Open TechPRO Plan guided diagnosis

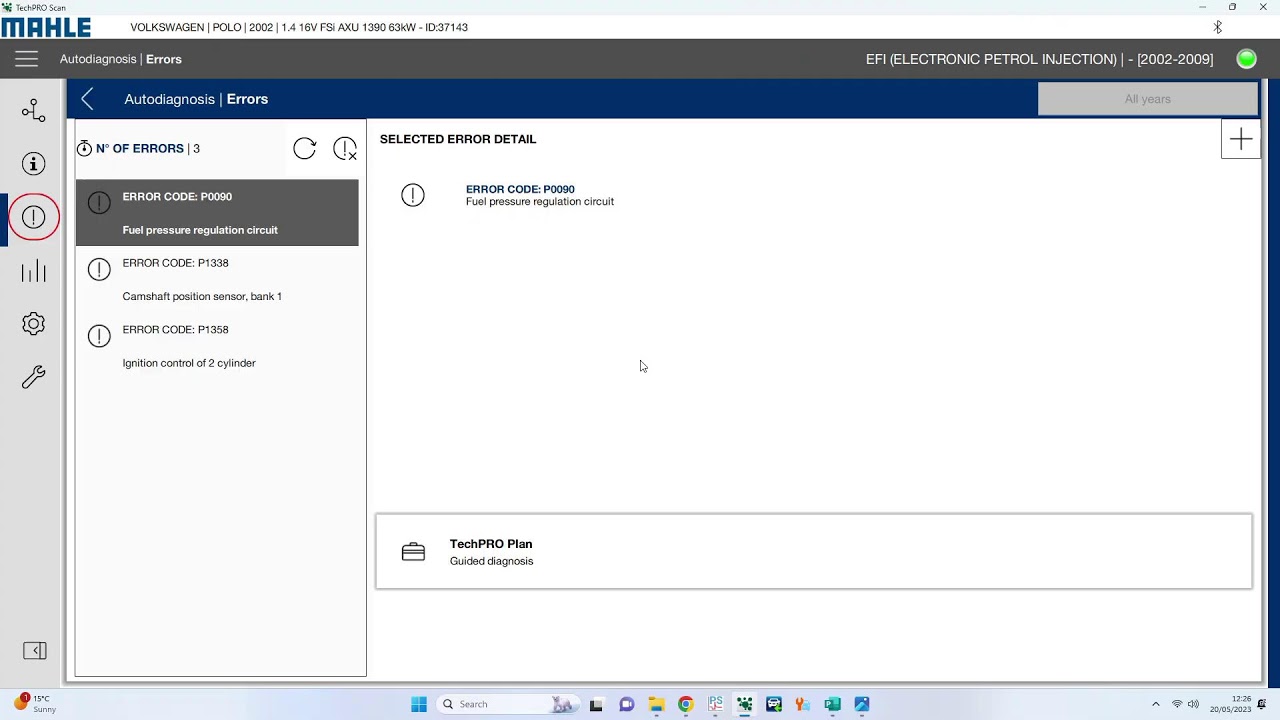(x=814, y=552)
